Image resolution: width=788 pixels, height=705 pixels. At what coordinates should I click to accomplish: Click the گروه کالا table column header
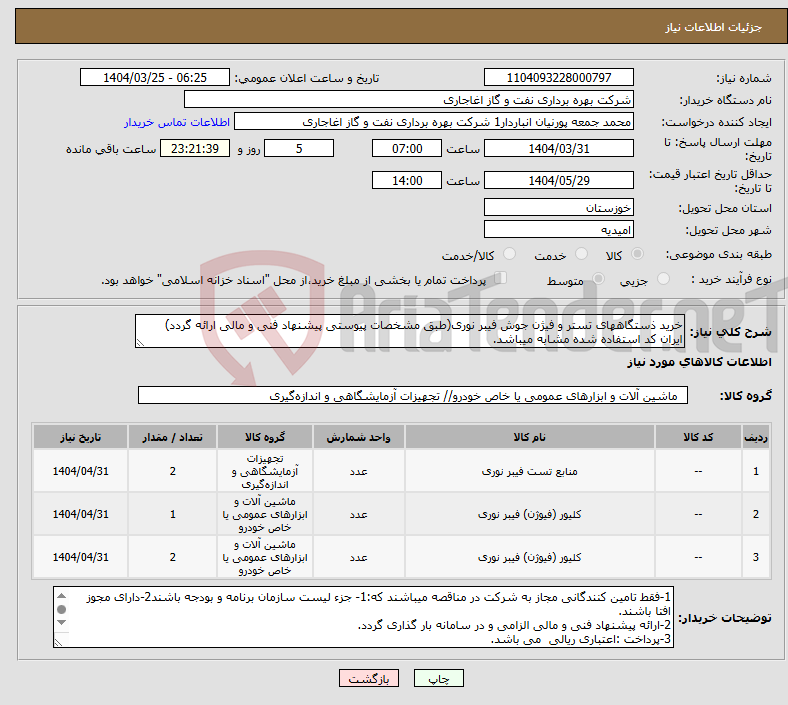(x=265, y=437)
